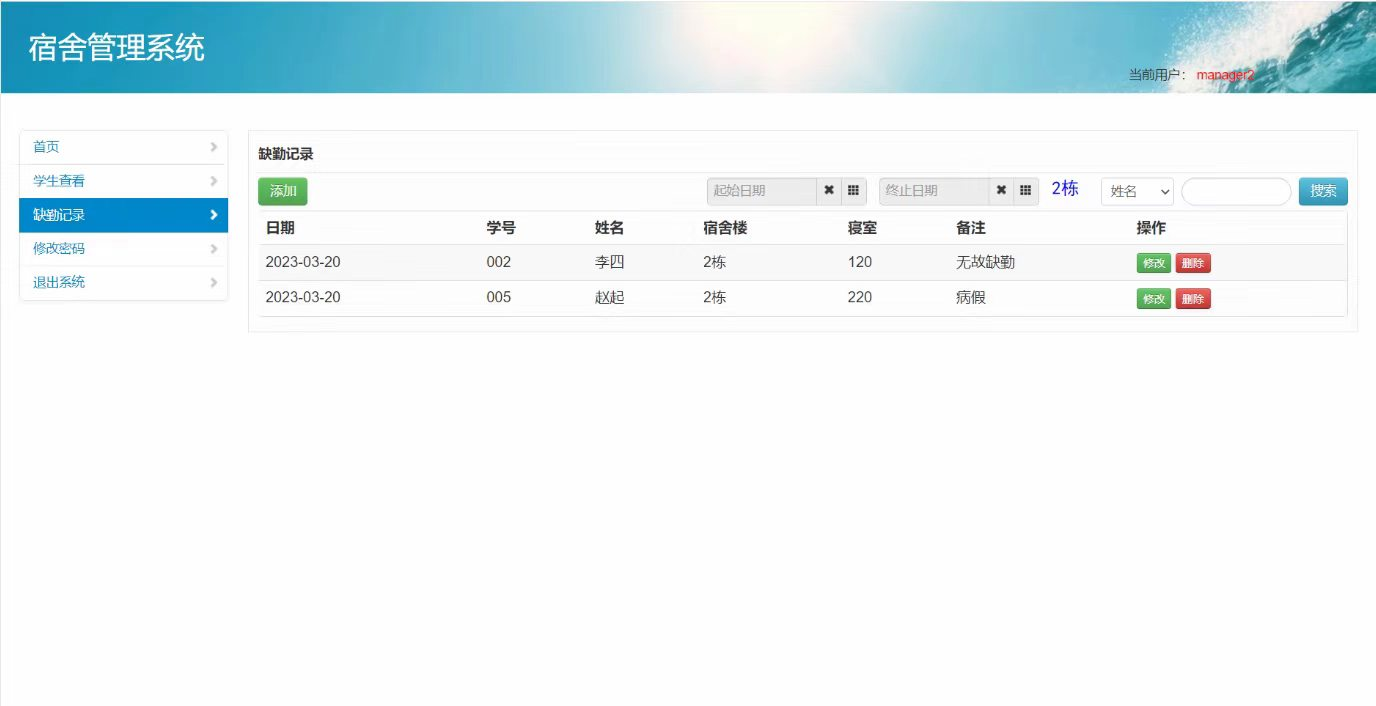Click the 搜索 button
1376x706 pixels.
point(1323,191)
